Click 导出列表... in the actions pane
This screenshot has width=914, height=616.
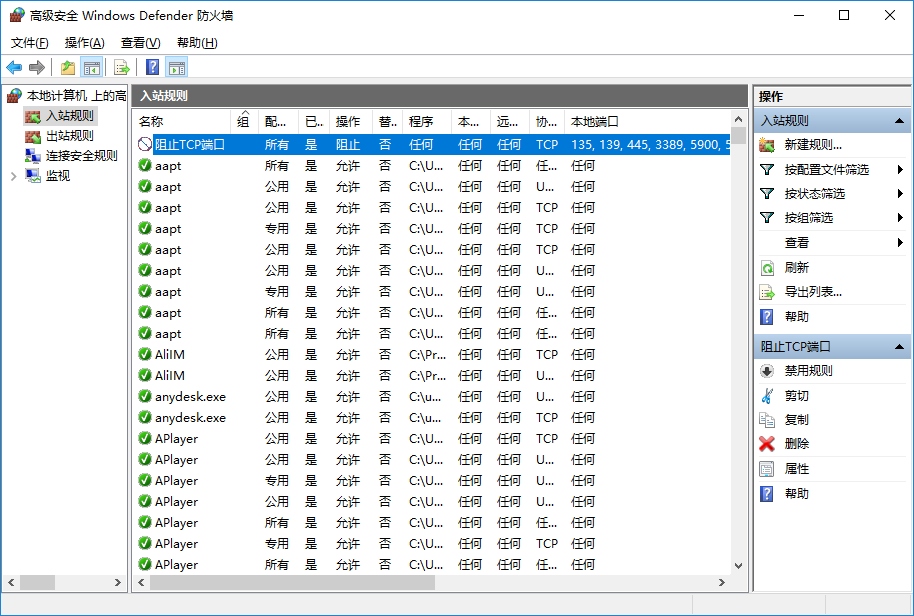(813, 291)
